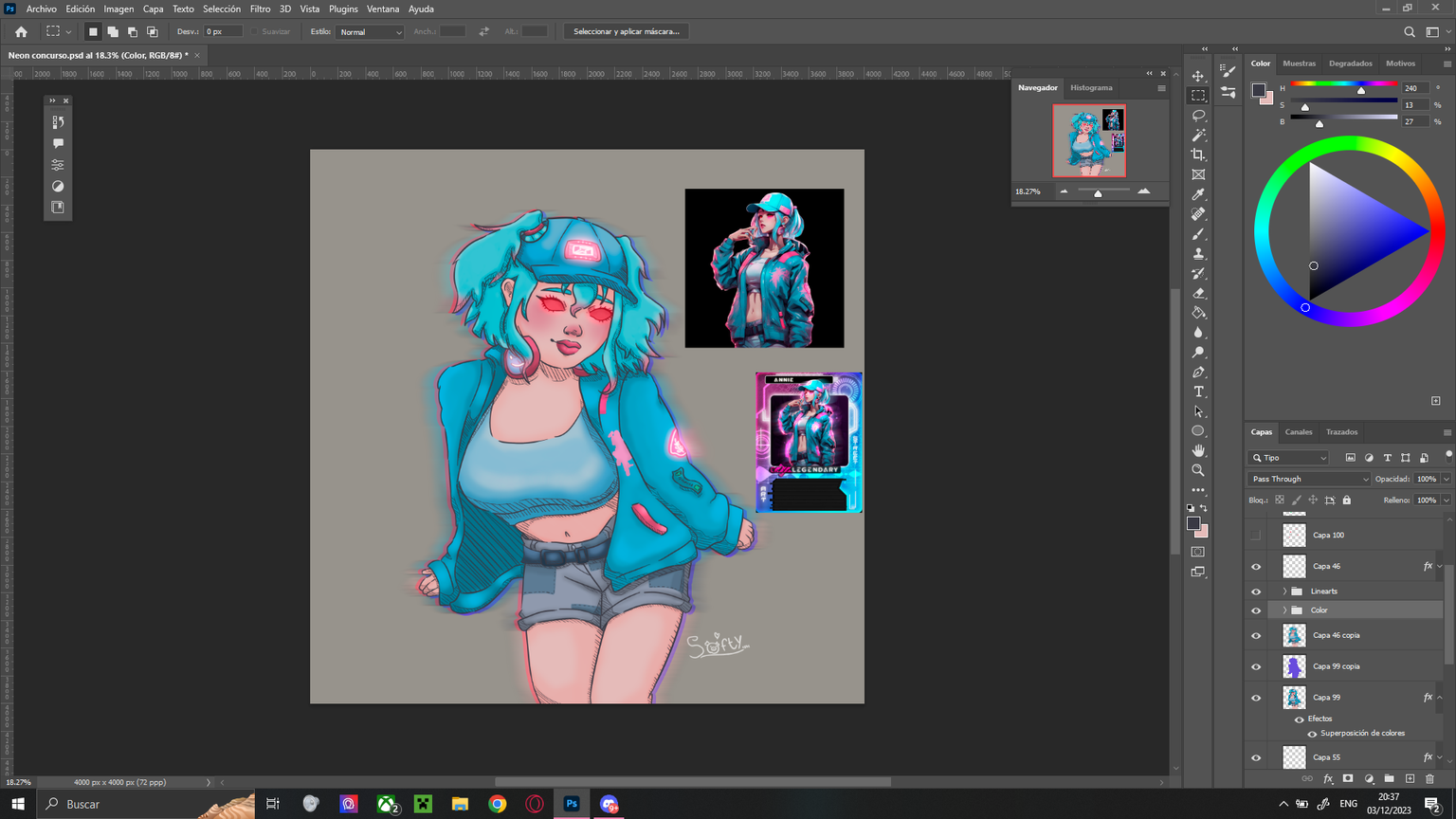Click the Home icon in options bar

coord(21,31)
